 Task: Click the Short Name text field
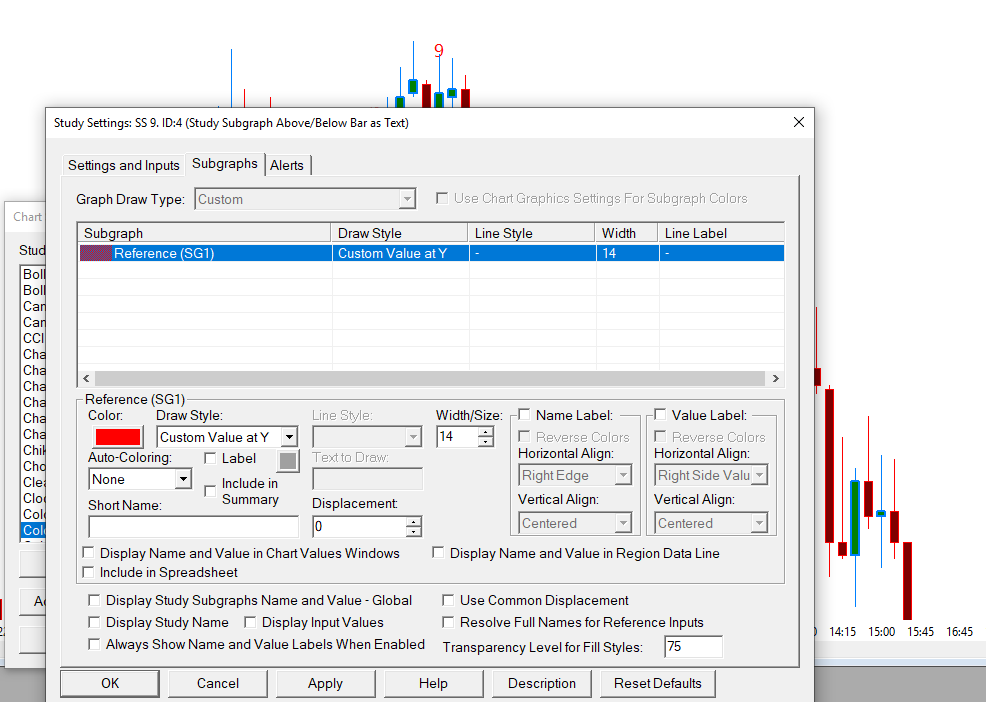pyautogui.click(x=193, y=527)
